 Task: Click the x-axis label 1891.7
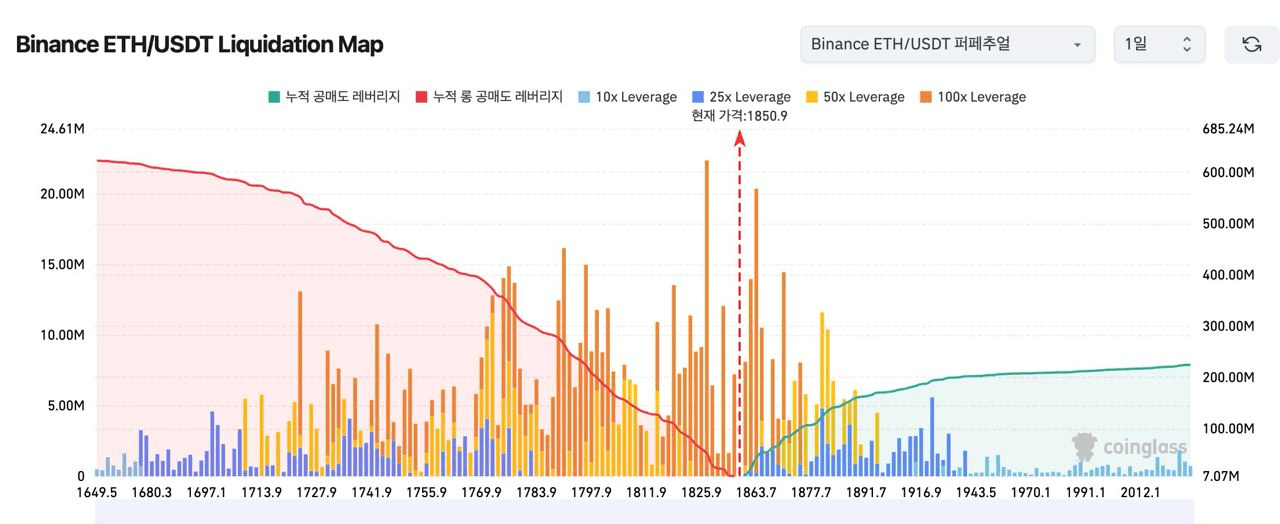(866, 491)
